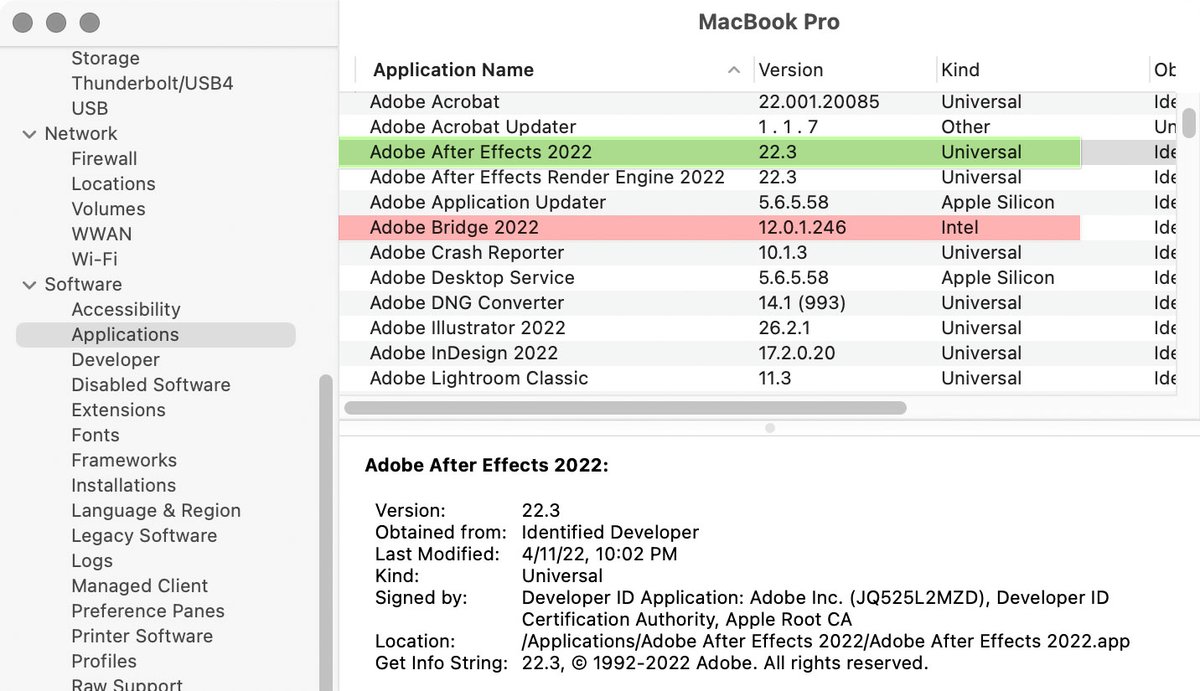Open Logs in the sidebar
This screenshot has height=691, width=1200.
click(92, 561)
